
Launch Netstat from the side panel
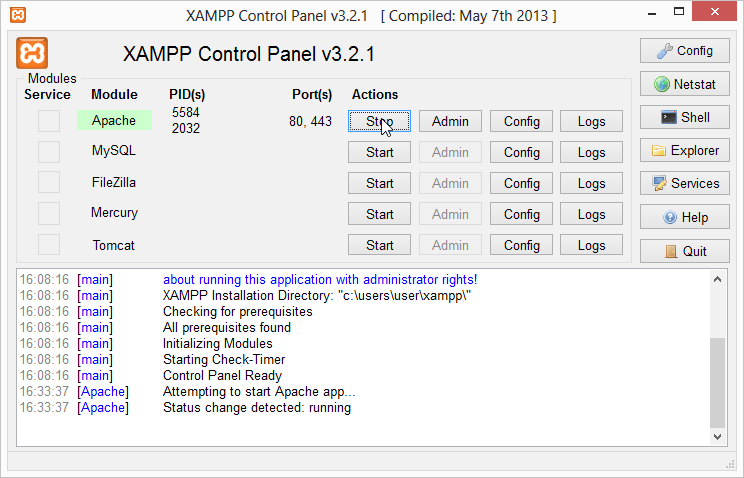685,85
